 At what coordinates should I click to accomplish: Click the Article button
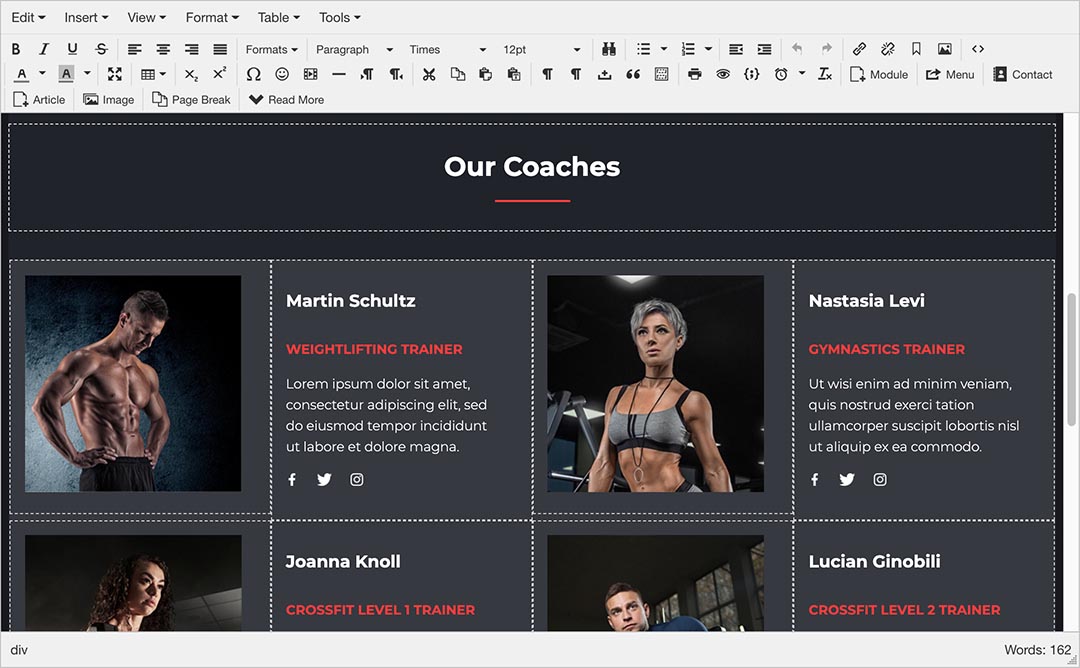(39, 100)
